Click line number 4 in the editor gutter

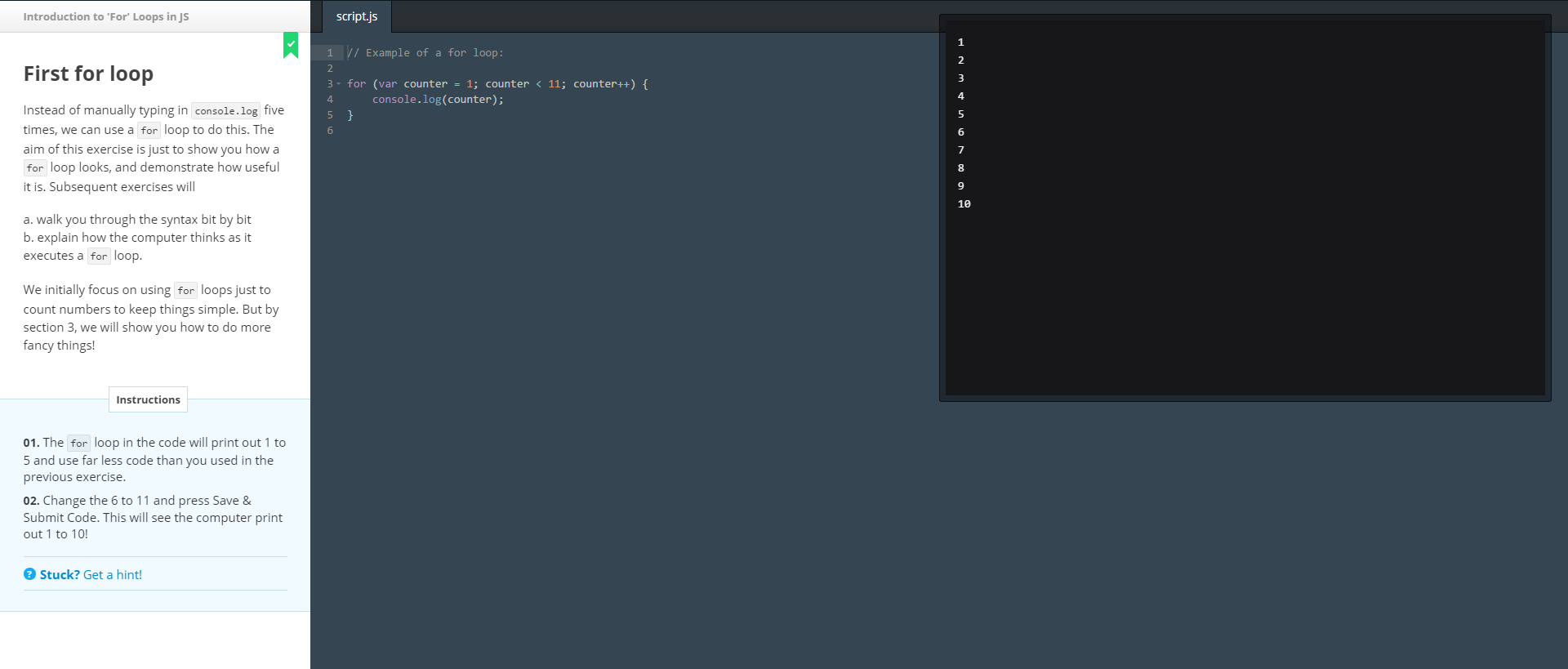click(x=330, y=99)
